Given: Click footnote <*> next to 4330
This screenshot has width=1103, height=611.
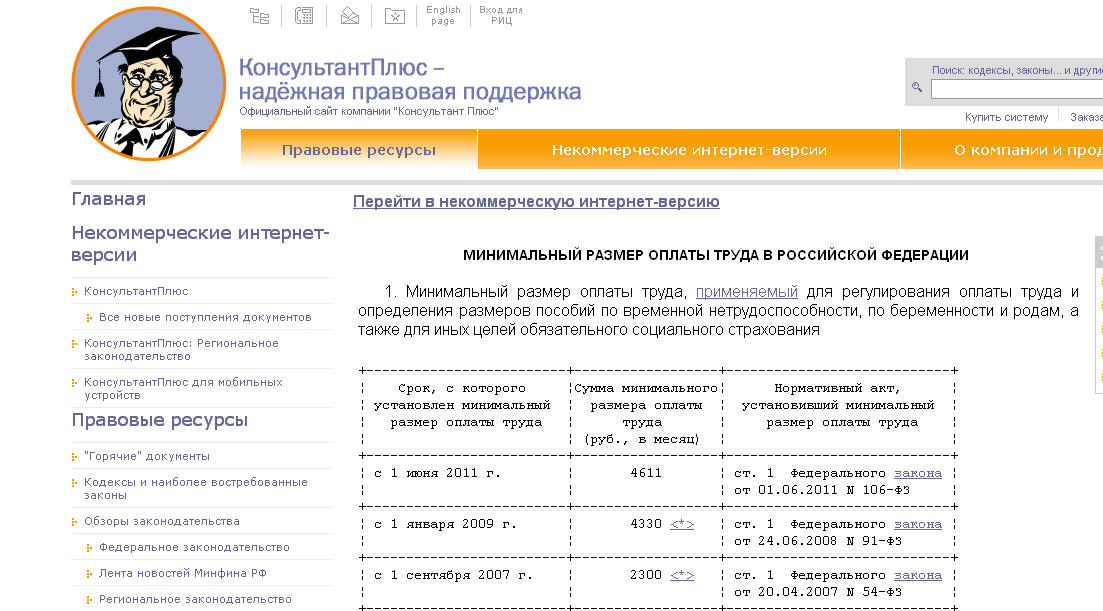Looking at the screenshot, I should 682,524.
